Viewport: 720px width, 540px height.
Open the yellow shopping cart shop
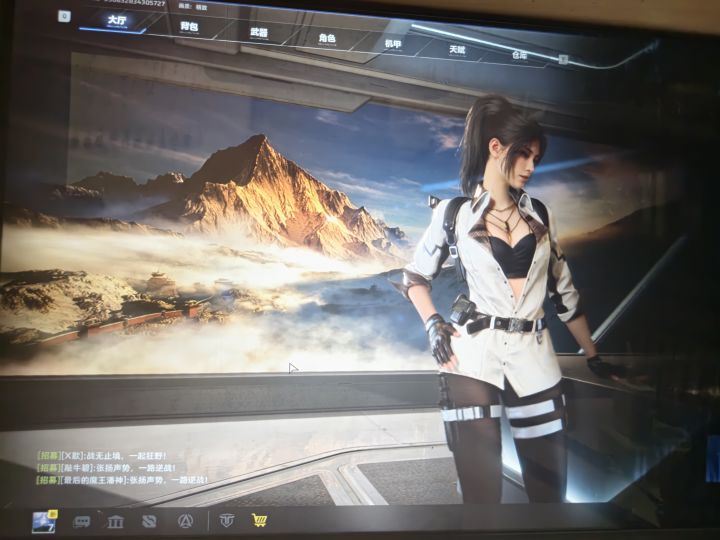click(259, 520)
